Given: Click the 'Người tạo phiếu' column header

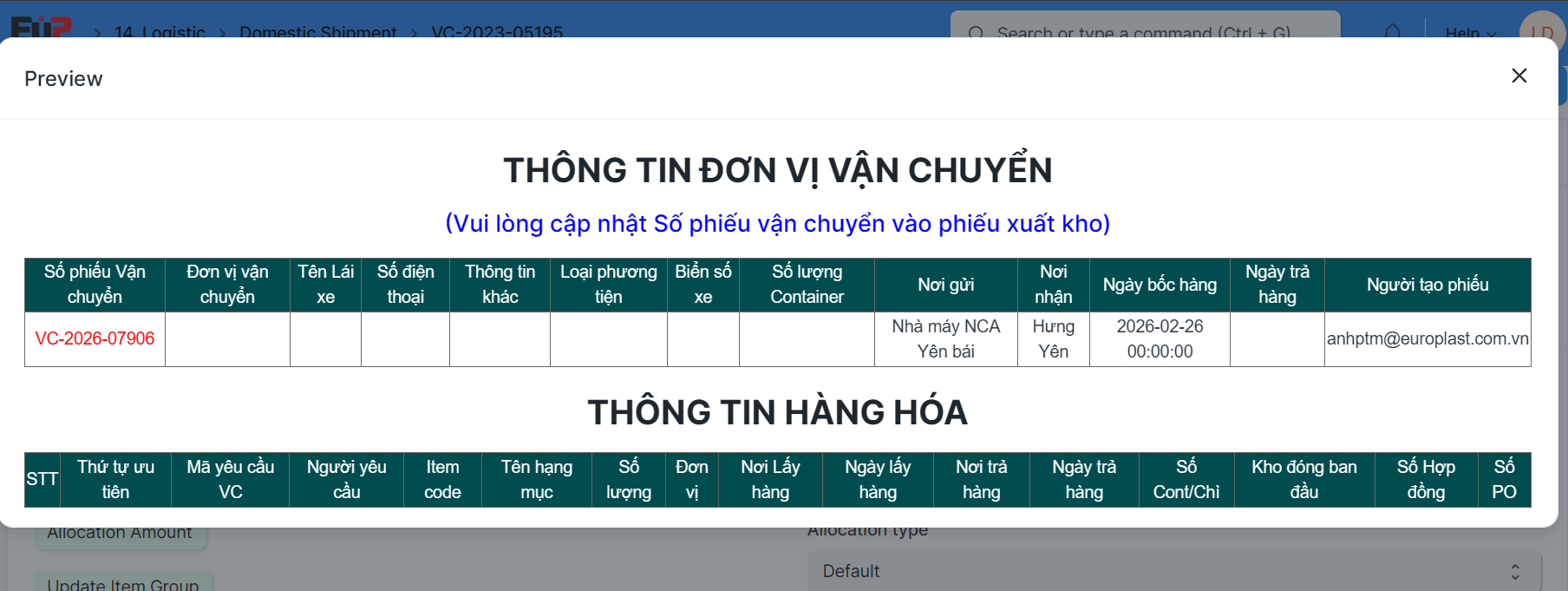Looking at the screenshot, I should pyautogui.click(x=1427, y=285).
